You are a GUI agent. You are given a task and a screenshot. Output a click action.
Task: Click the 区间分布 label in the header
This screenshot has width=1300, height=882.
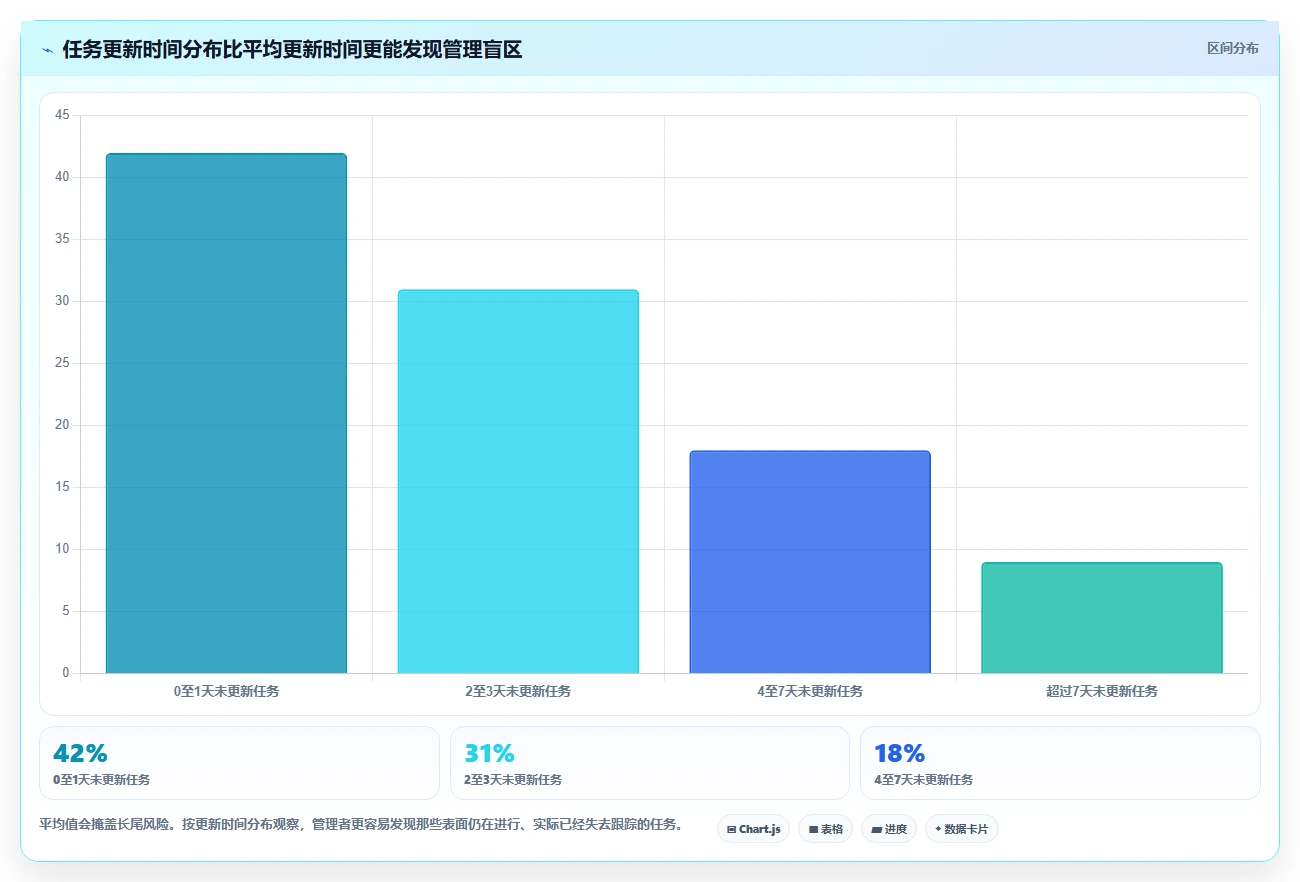point(1232,48)
